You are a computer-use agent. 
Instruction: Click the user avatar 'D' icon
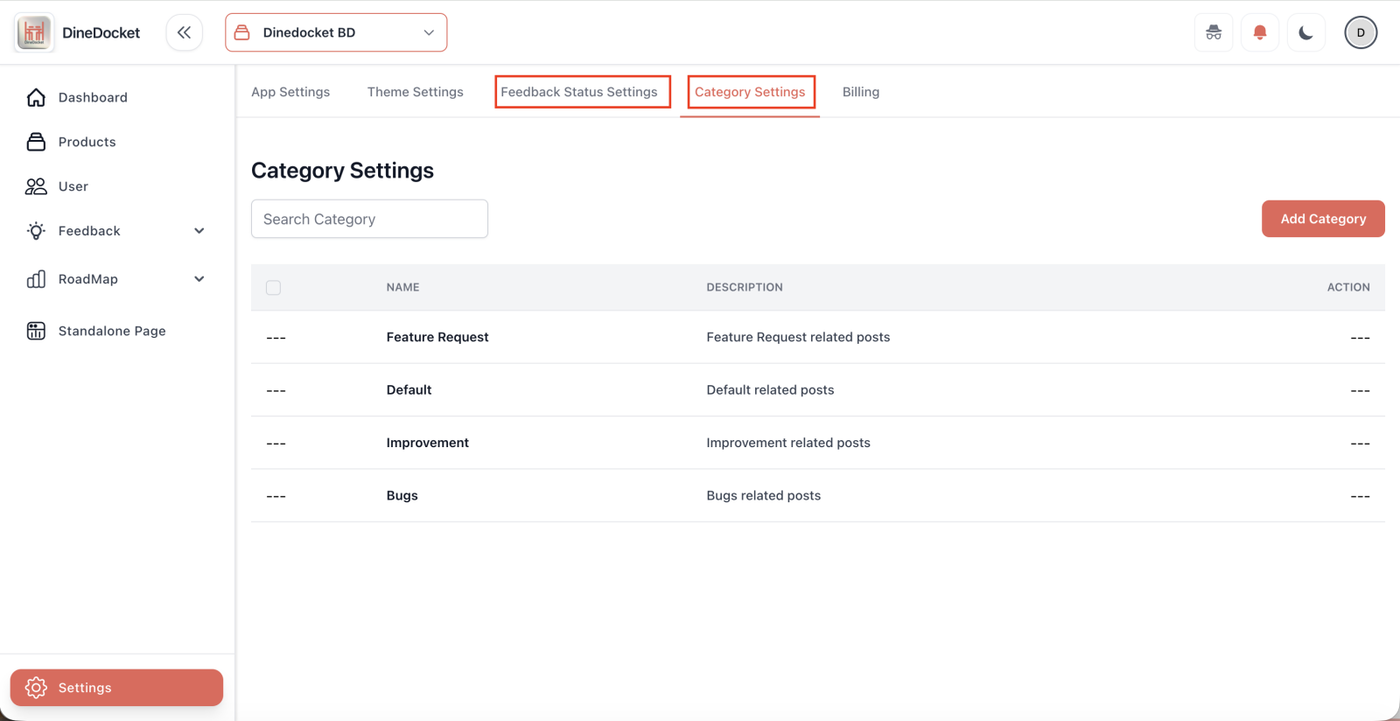(x=1360, y=33)
